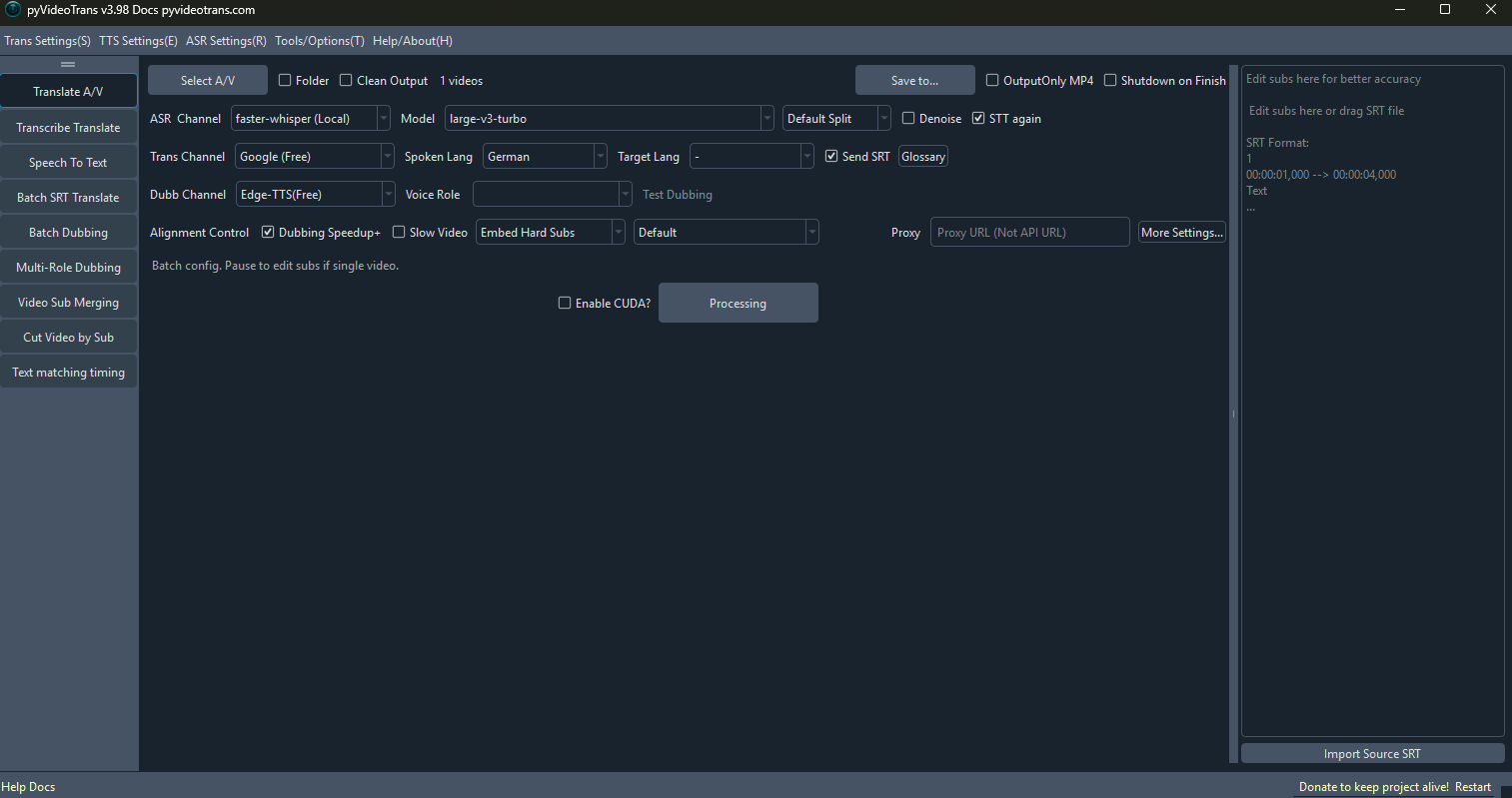Open the Tools/Options menu
Screen dimensions: 1512x798
pyautogui.click(x=319, y=41)
